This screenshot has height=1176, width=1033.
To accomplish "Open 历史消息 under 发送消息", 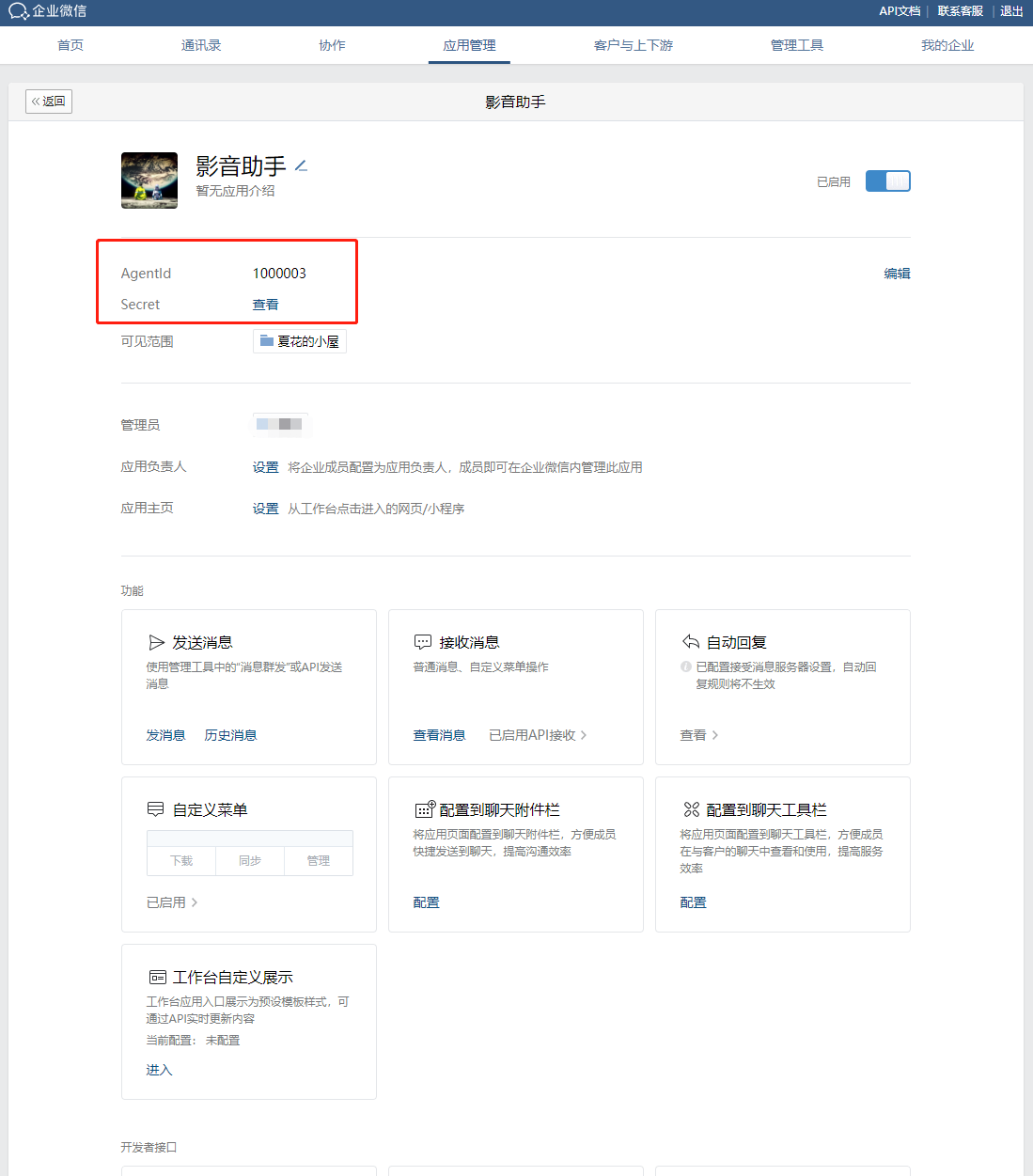I will [x=230, y=735].
